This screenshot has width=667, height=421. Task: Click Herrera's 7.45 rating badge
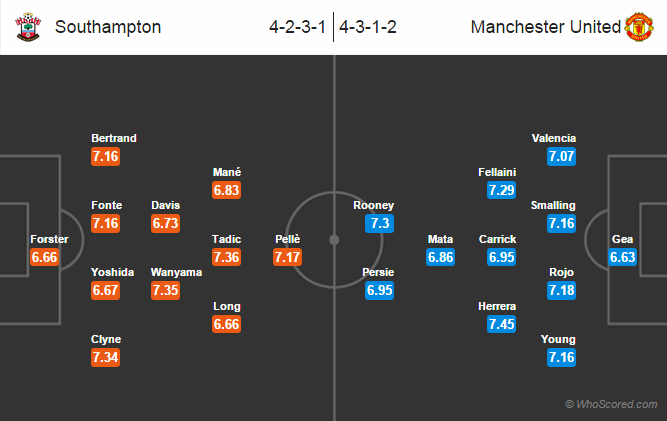tap(502, 324)
